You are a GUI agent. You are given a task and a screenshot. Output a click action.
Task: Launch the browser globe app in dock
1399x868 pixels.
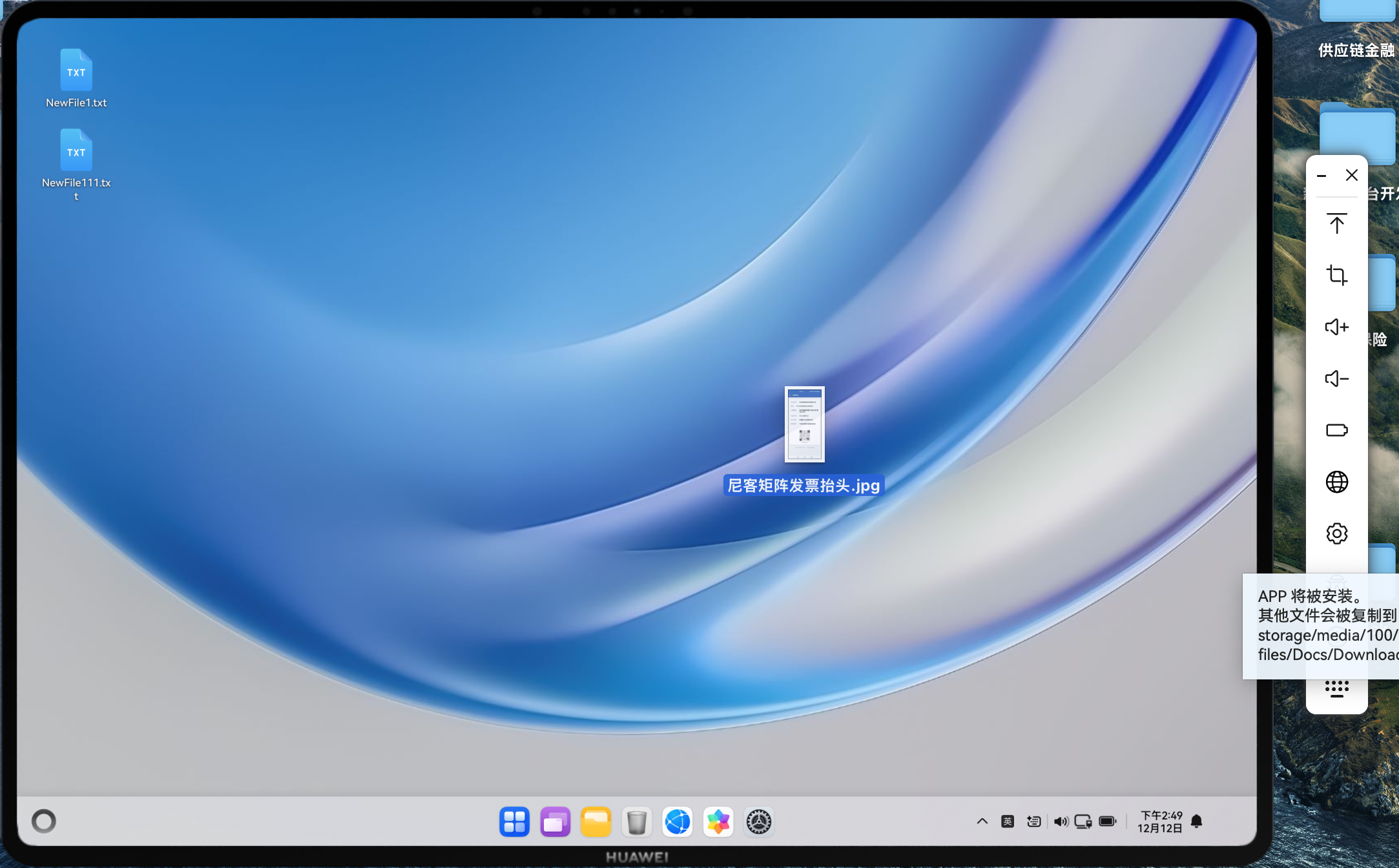(678, 821)
